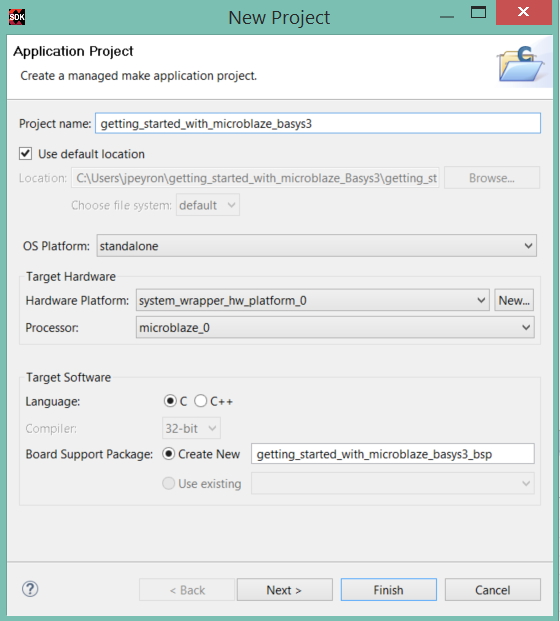Click the 'Application Project' heading text
Screen dimensions: 560x621
point(73,51)
